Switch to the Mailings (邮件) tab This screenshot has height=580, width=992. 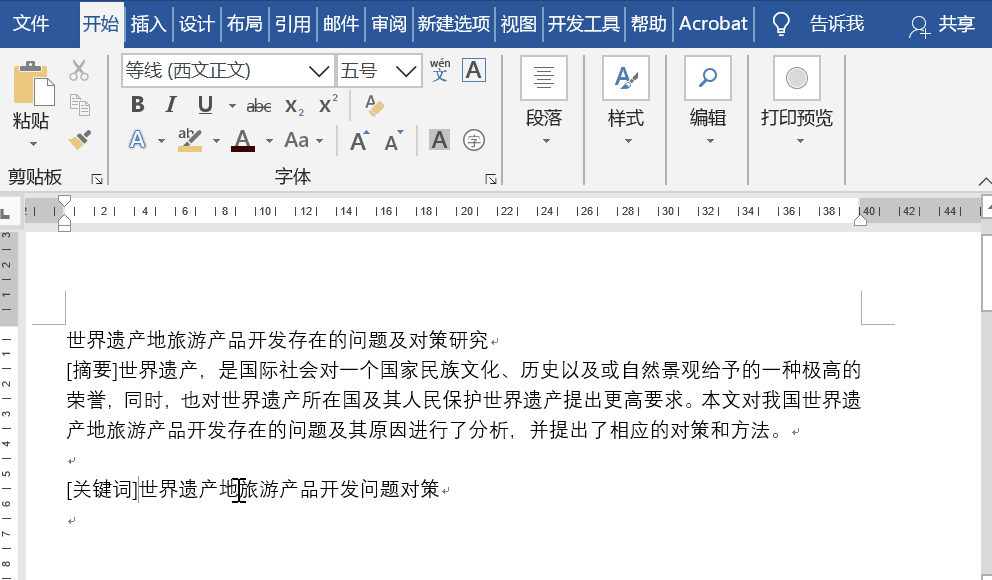[340, 23]
